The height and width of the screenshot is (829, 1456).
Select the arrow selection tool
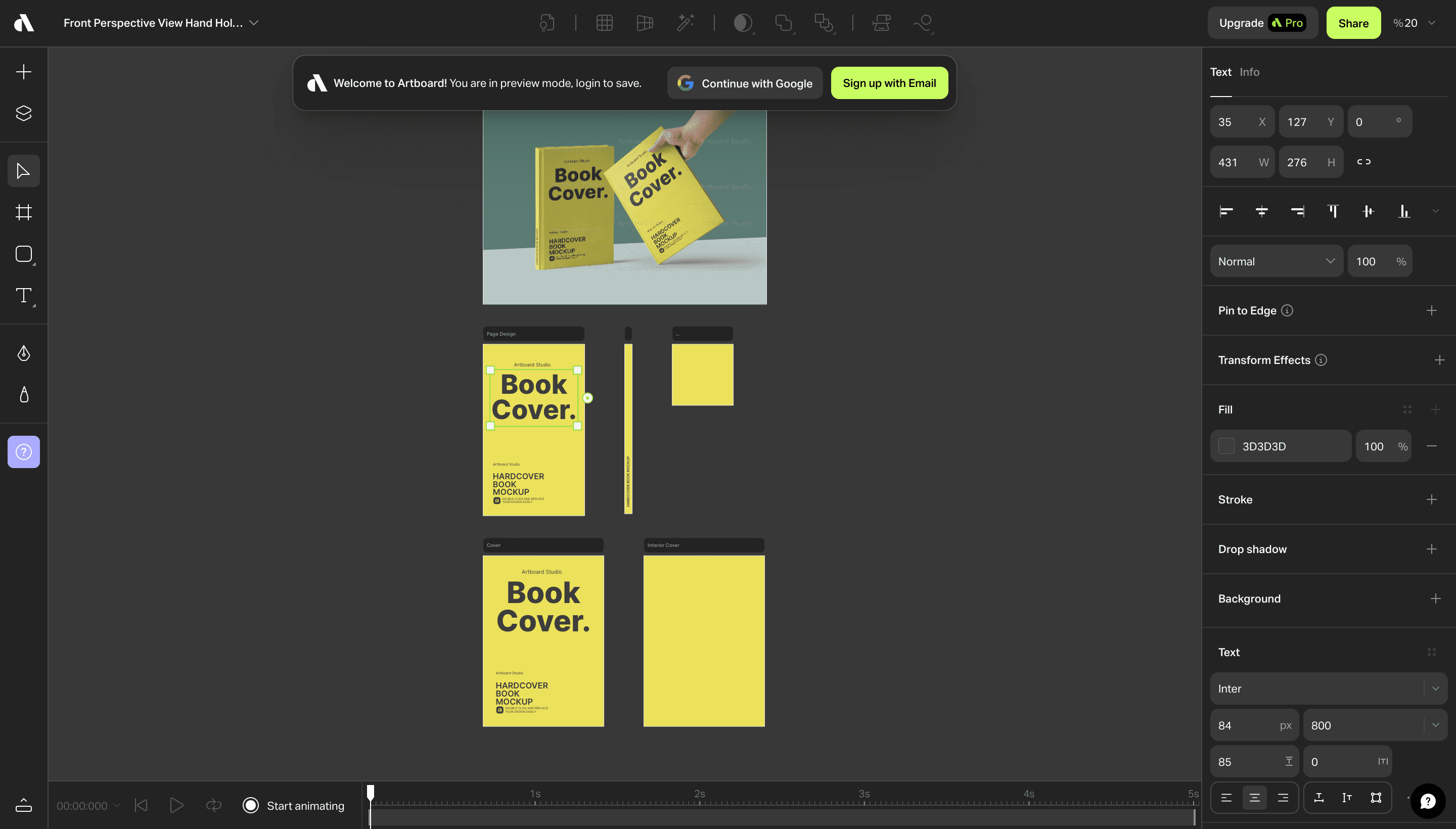pyautogui.click(x=23, y=170)
